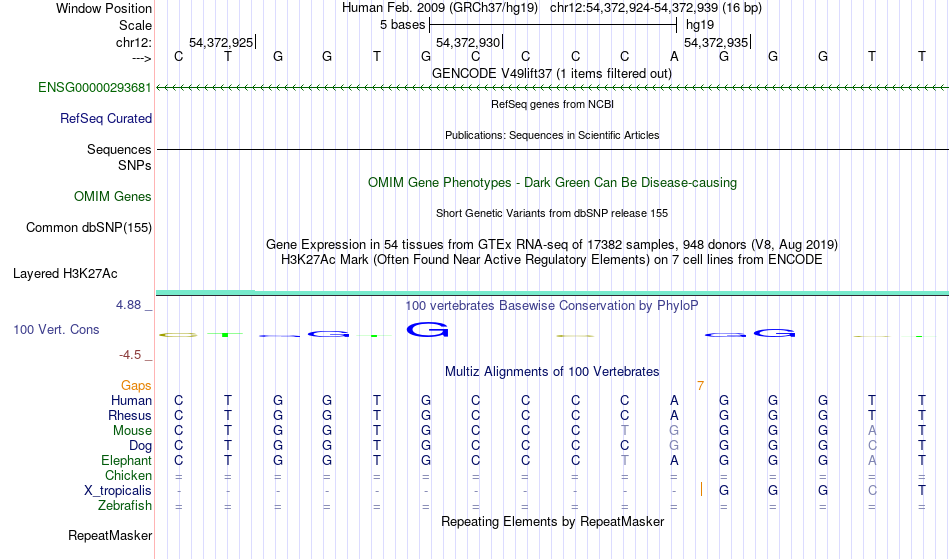Select the Zebrafish species row label
This screenshot has width=950, height=559.
[125, 506]
